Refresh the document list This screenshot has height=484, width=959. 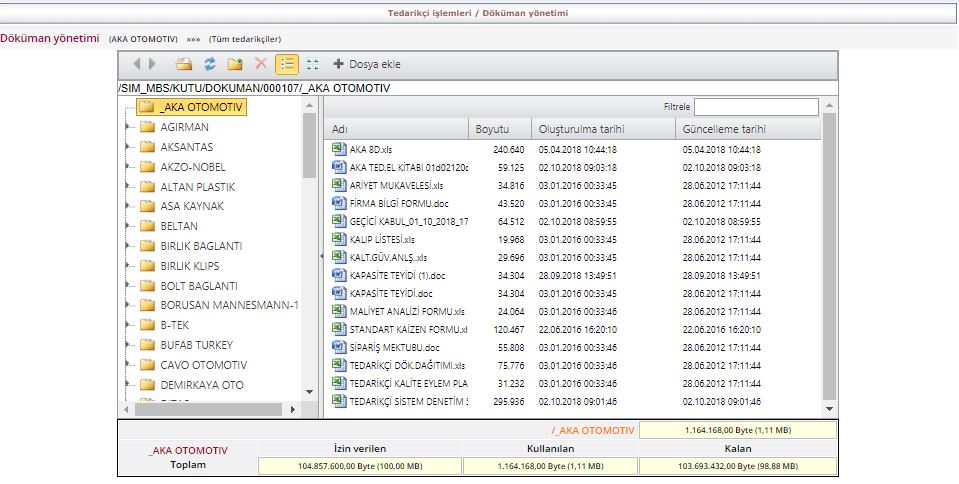pos(210,64)
